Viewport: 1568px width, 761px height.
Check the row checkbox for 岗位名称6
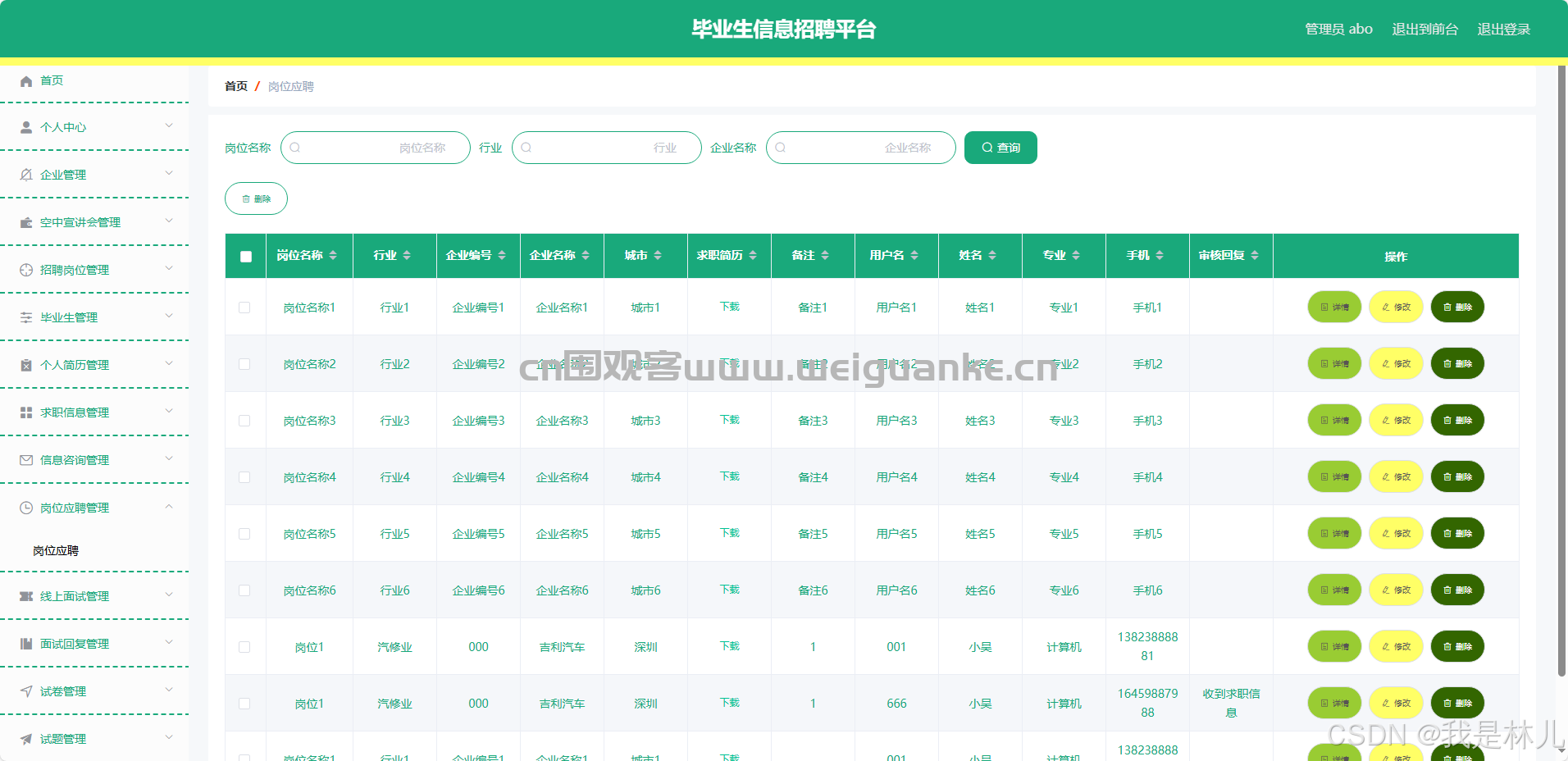pyautogui.click(x=244, y=590)
